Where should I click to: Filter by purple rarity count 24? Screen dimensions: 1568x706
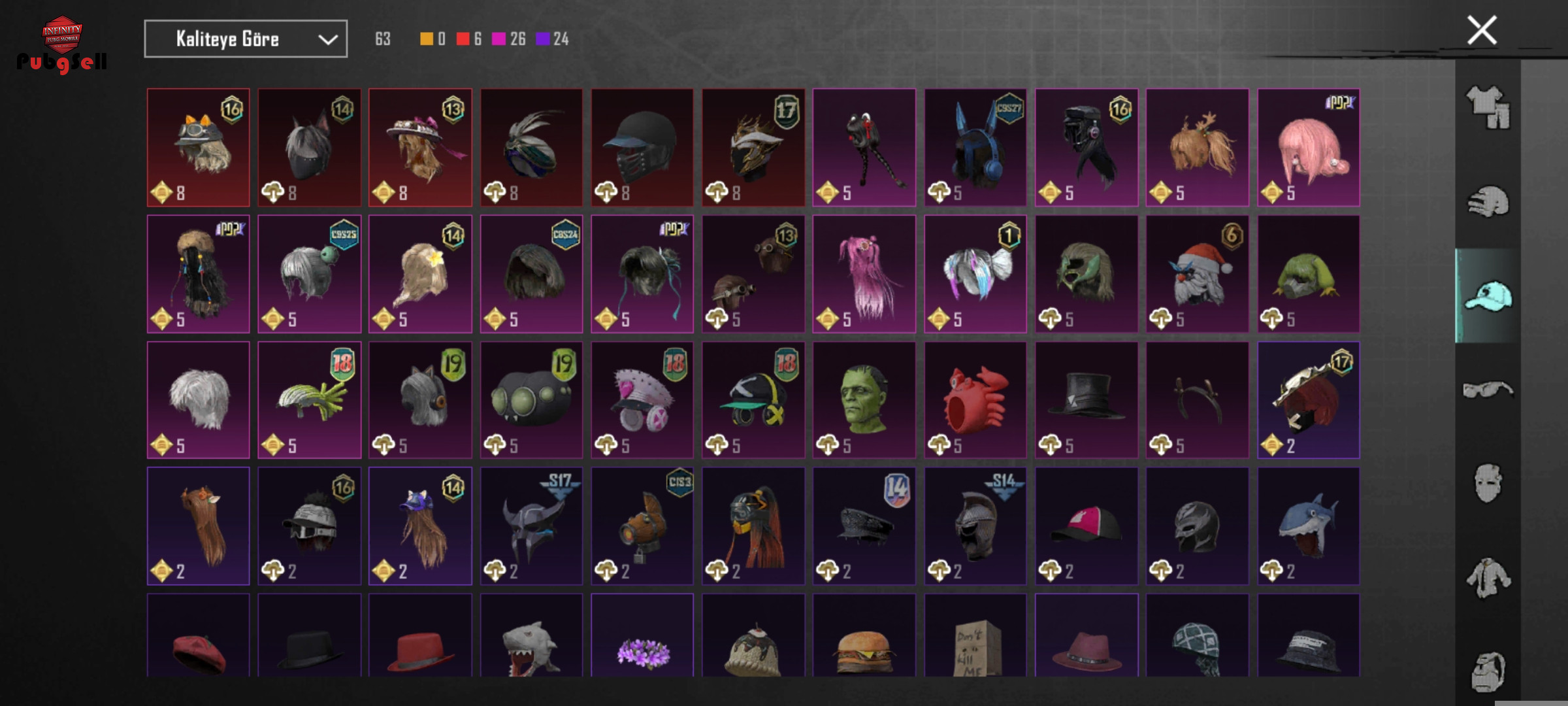(552, 39)
